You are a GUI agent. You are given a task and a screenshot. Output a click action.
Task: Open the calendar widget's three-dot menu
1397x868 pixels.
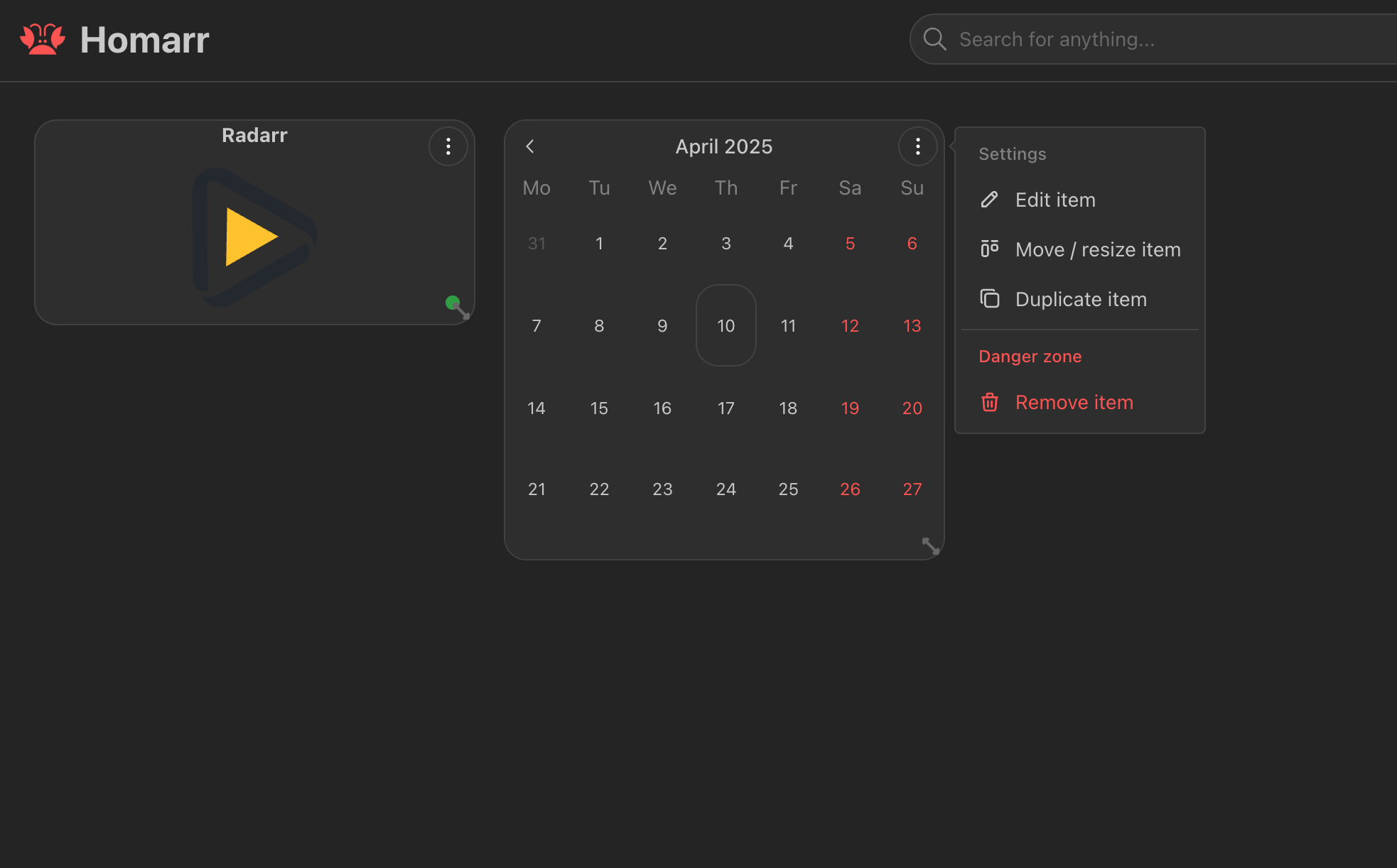tap(918, 146)
